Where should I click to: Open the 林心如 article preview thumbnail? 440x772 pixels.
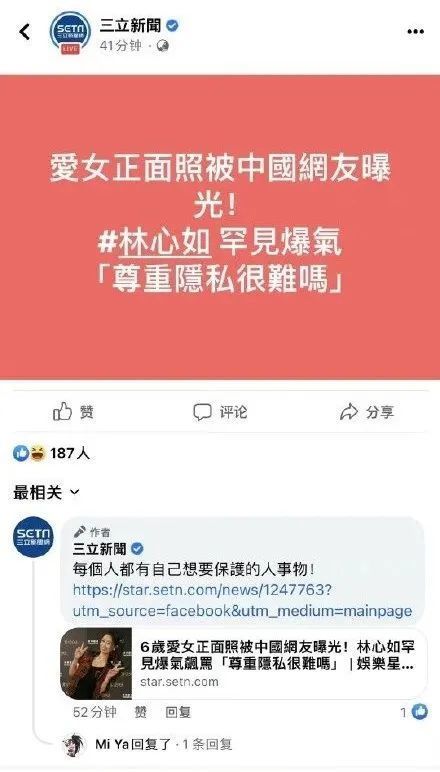coord(96,663)
